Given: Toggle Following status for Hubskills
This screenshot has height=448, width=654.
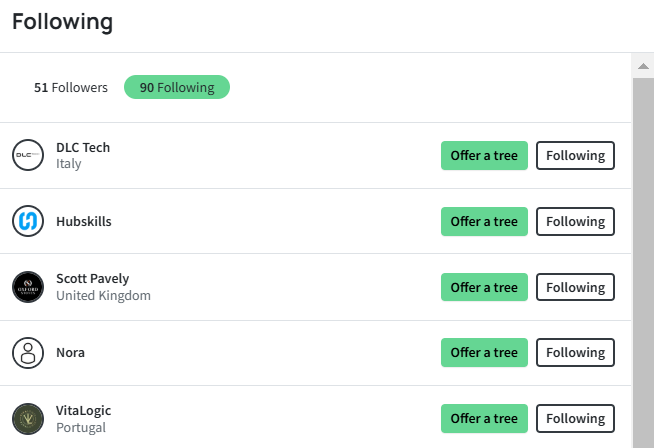Looking at the screenshot, I should tap(575, 221).
